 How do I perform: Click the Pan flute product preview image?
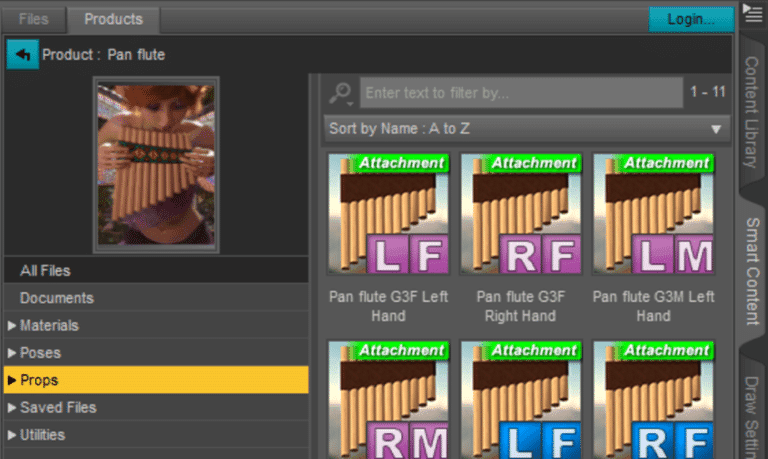point(156,164)
